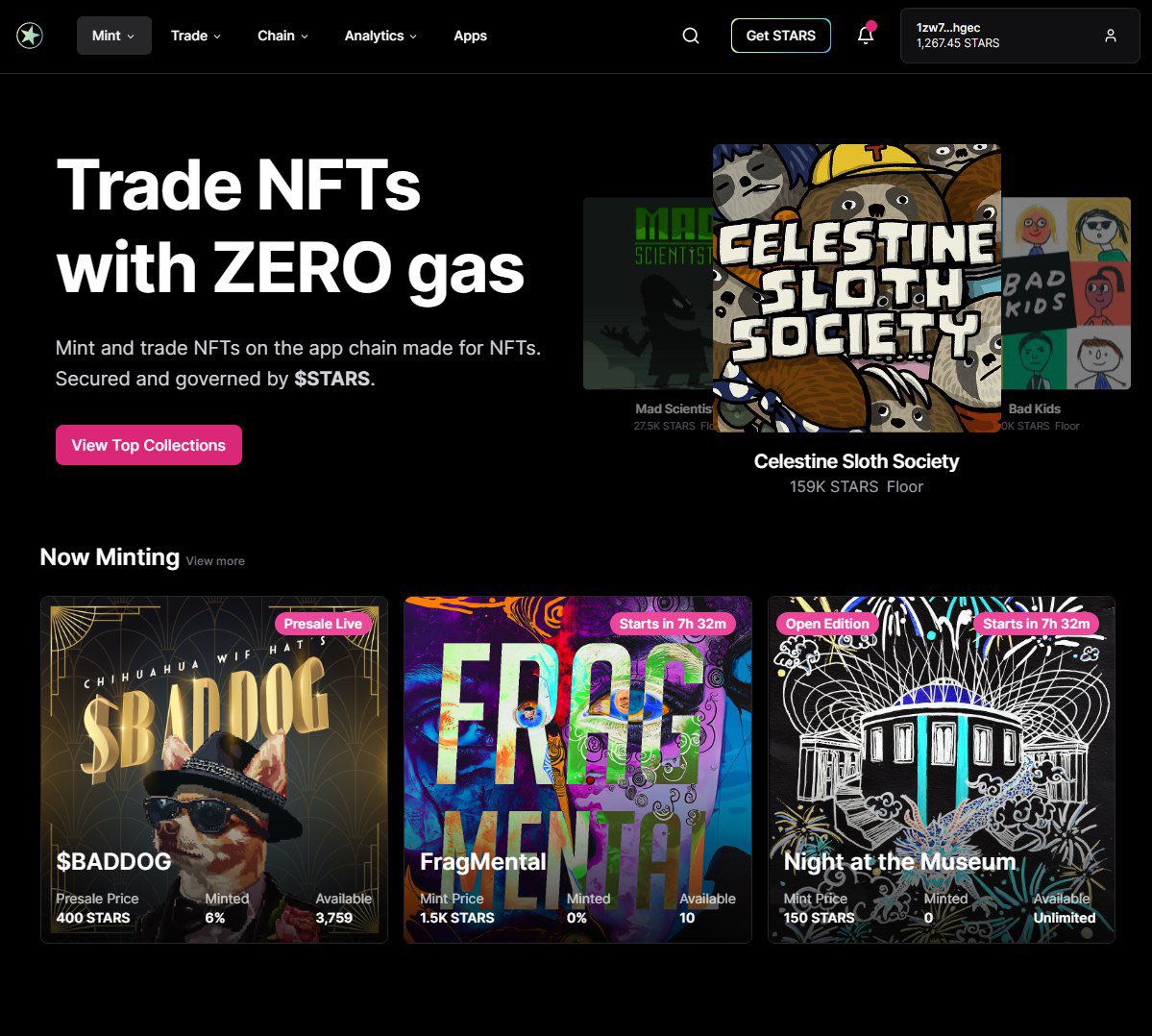Click the 150 STARS mint price
Screen dimensions: 1152x1036
(x=820, y=918)
